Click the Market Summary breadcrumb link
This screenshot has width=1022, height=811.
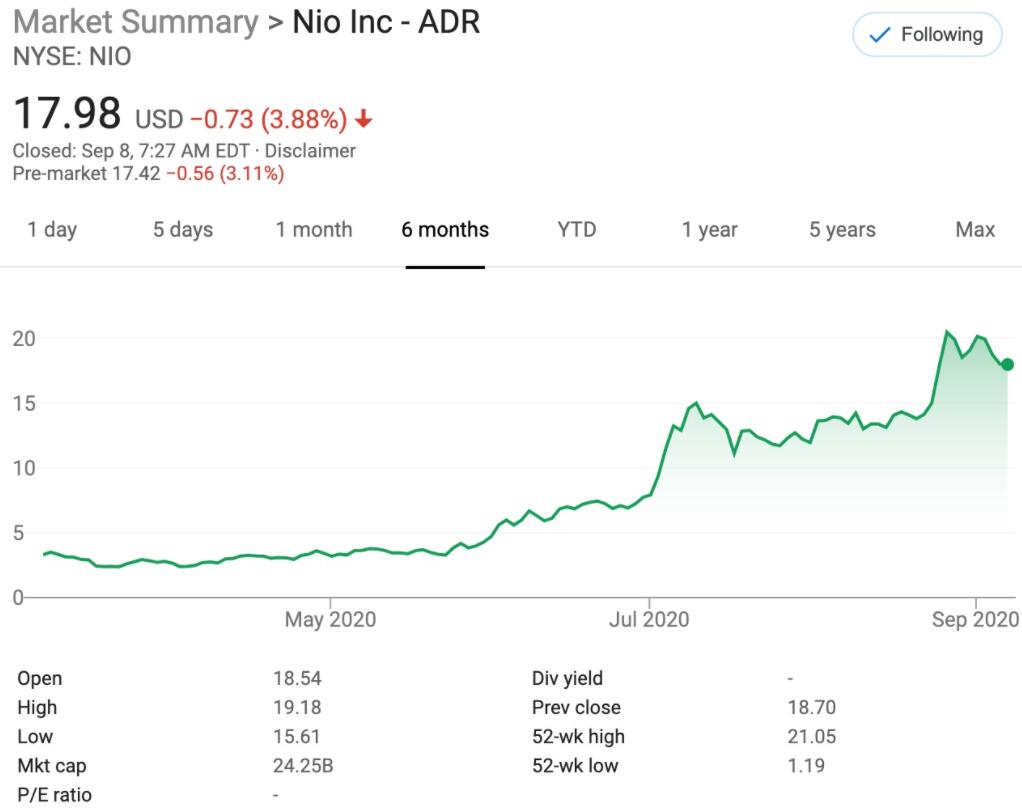130,21
